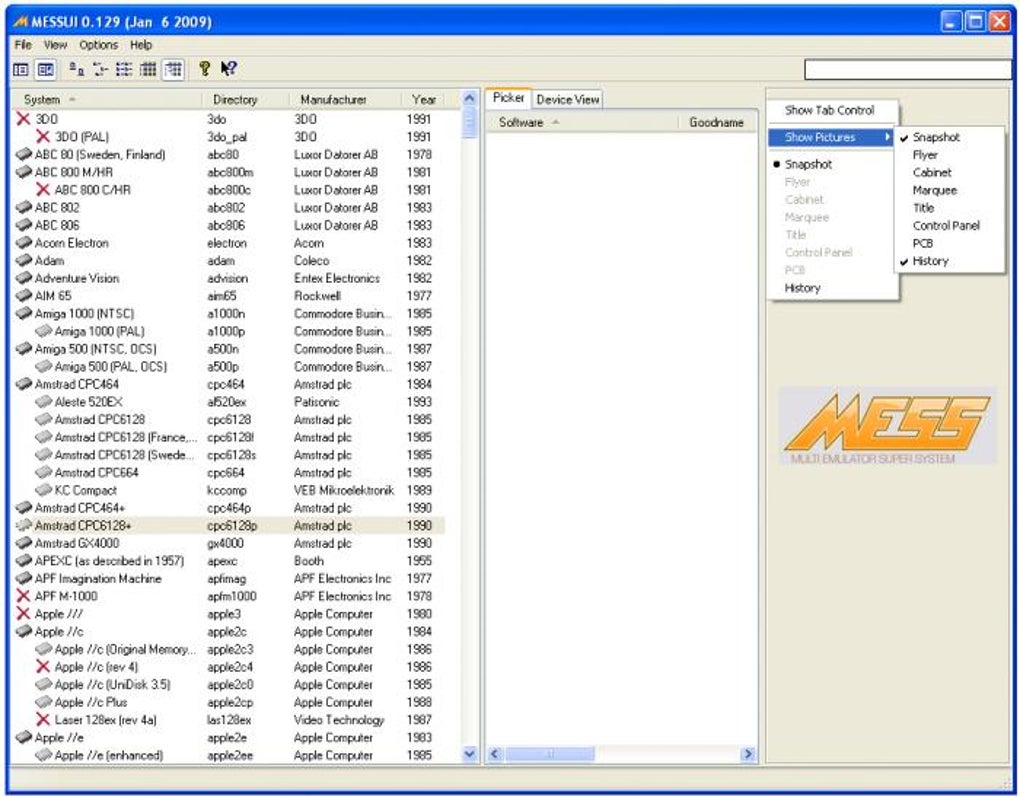
Task: Click the red X icon of Apple ///
Action: (23, 614)
